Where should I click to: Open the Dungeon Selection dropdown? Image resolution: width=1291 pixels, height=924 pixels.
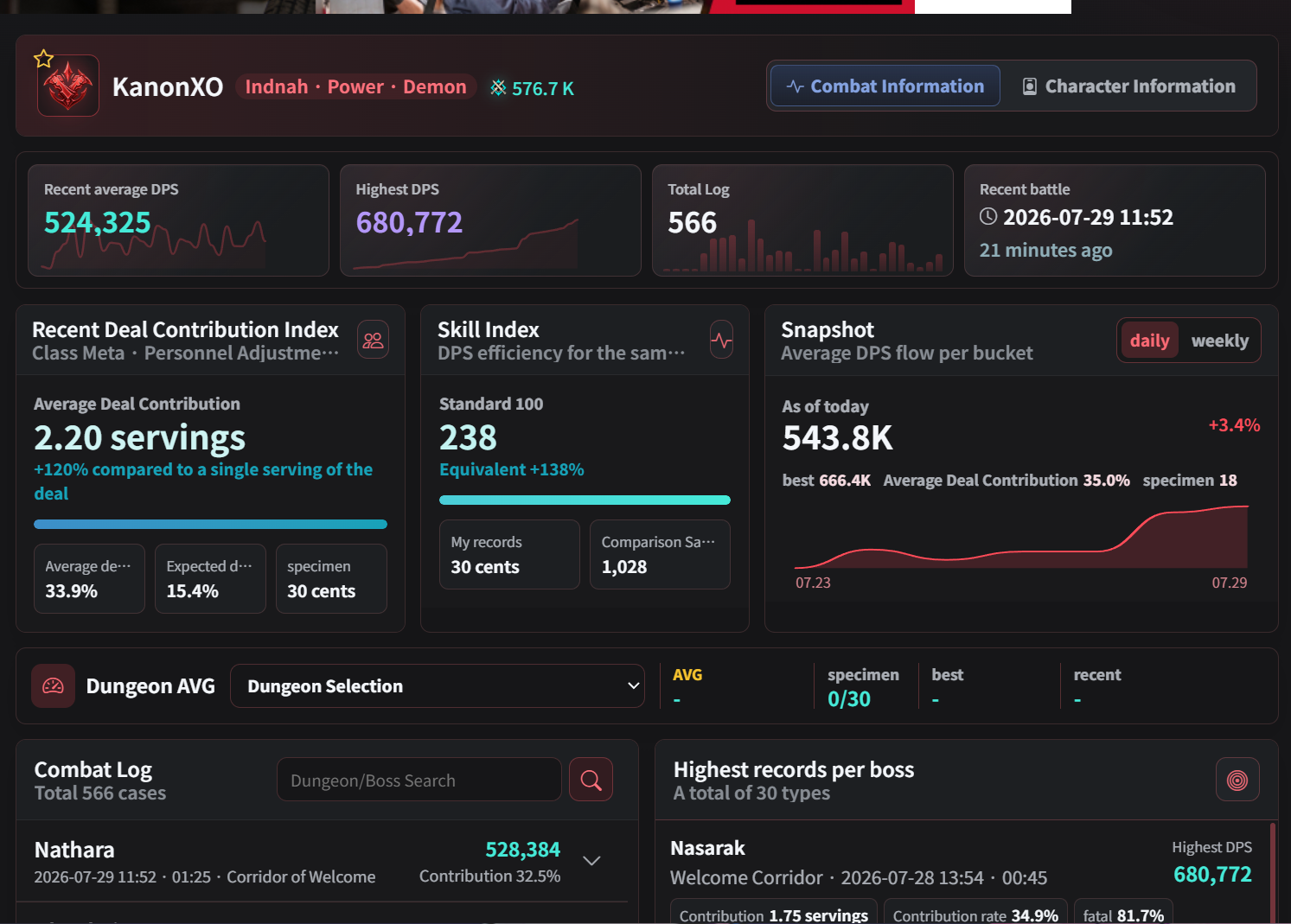tap(438, 686)
